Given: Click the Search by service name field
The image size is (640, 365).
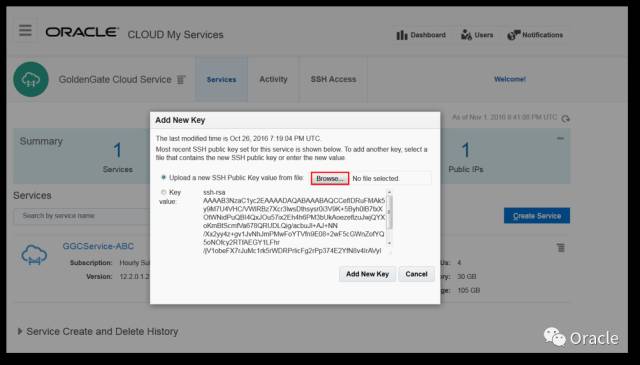Looking at the screenshot, I should click(x=82, y=216).
